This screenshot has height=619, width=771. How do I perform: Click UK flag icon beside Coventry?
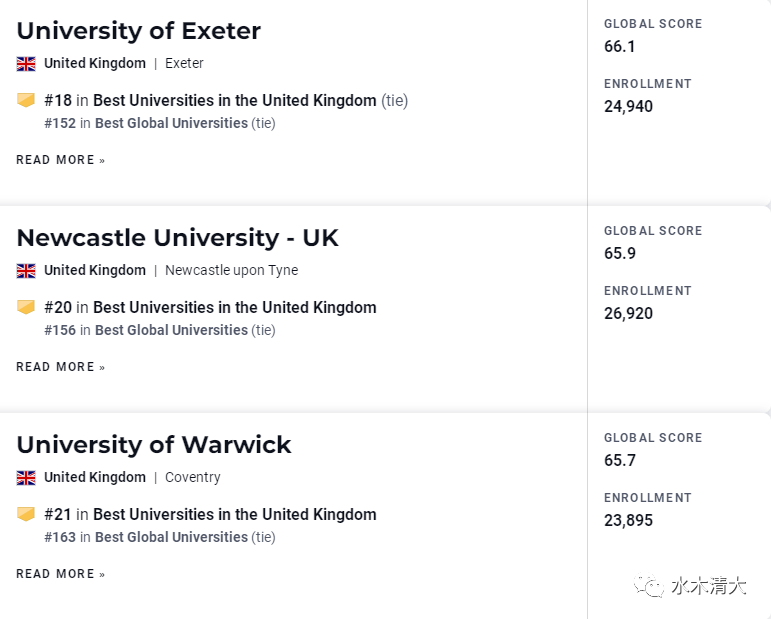[x=26, y=478]
